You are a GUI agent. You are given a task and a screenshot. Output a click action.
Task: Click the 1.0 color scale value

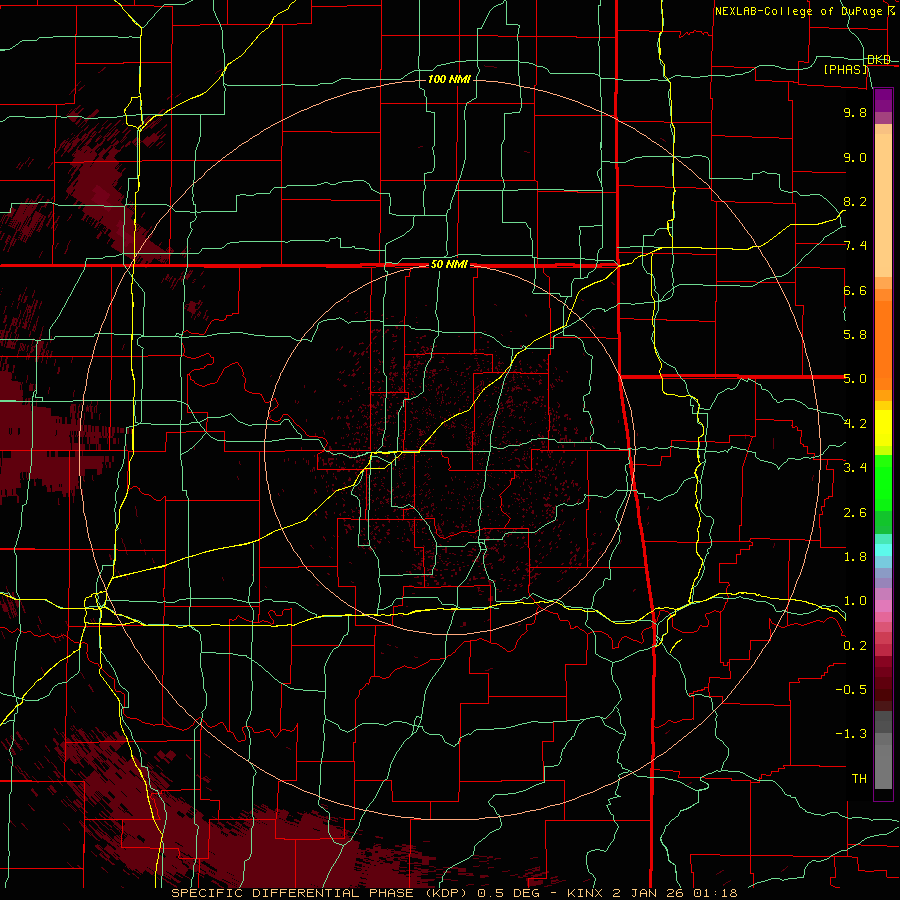click(x=855, y=601)
